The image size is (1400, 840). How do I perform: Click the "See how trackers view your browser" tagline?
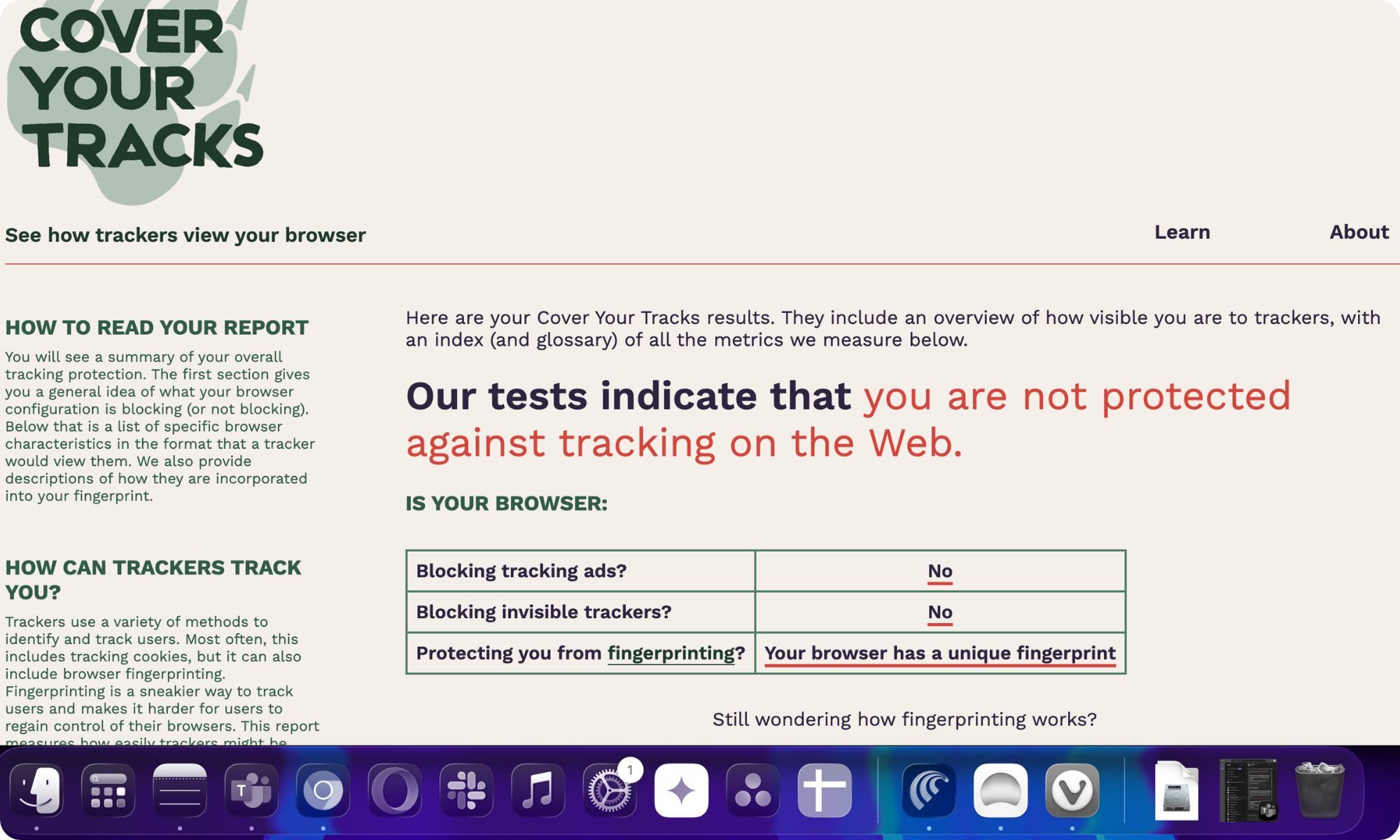tap(185, 235)
